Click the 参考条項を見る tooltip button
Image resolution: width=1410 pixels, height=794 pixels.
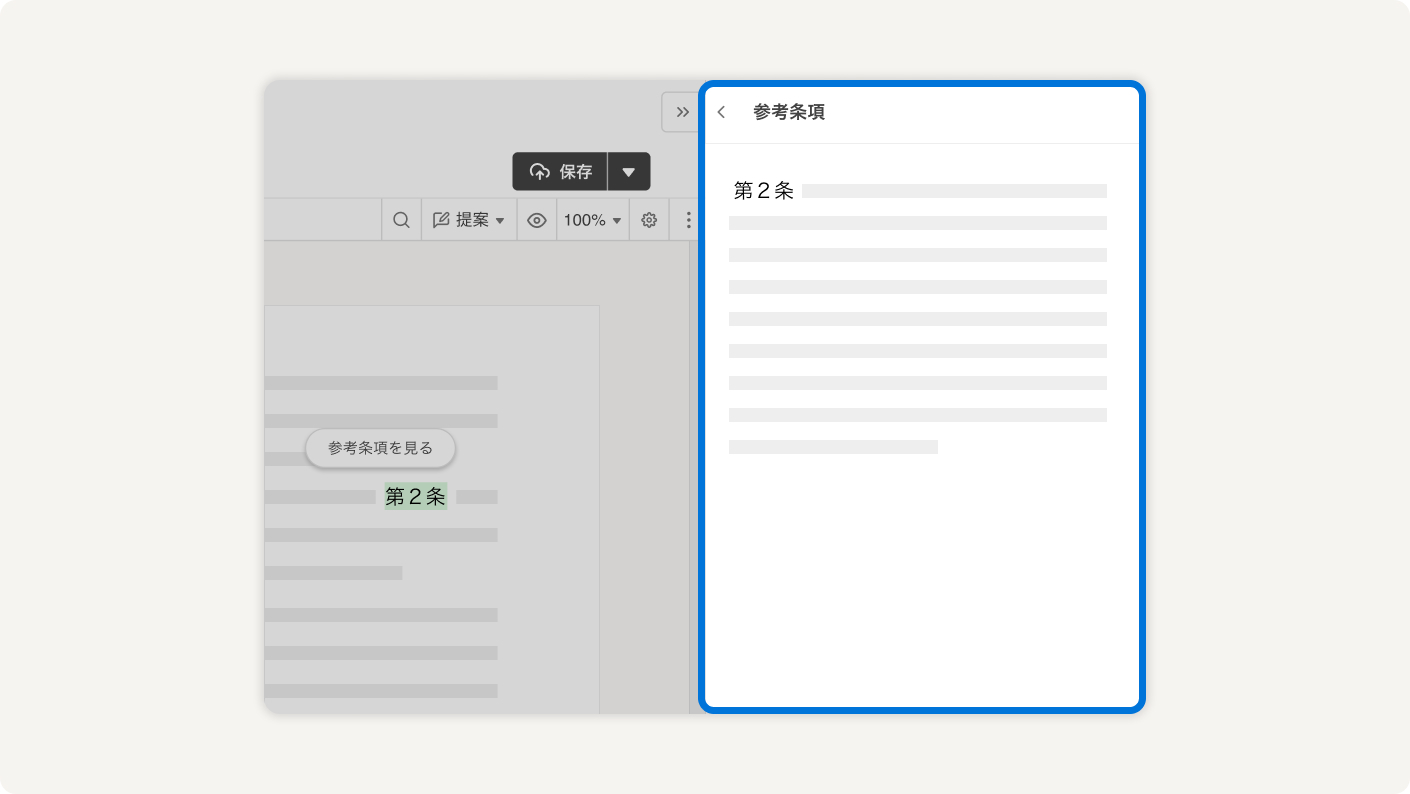(x=380, y=448)
